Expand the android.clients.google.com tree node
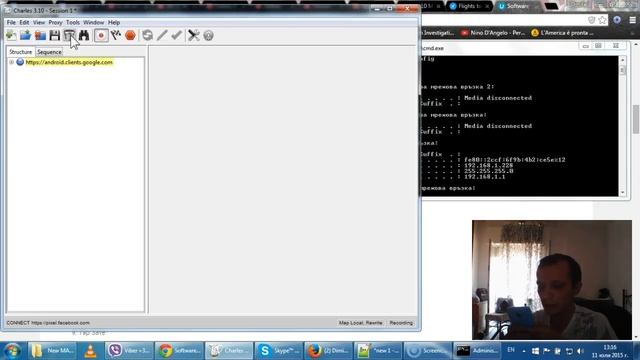 (11, 62)
